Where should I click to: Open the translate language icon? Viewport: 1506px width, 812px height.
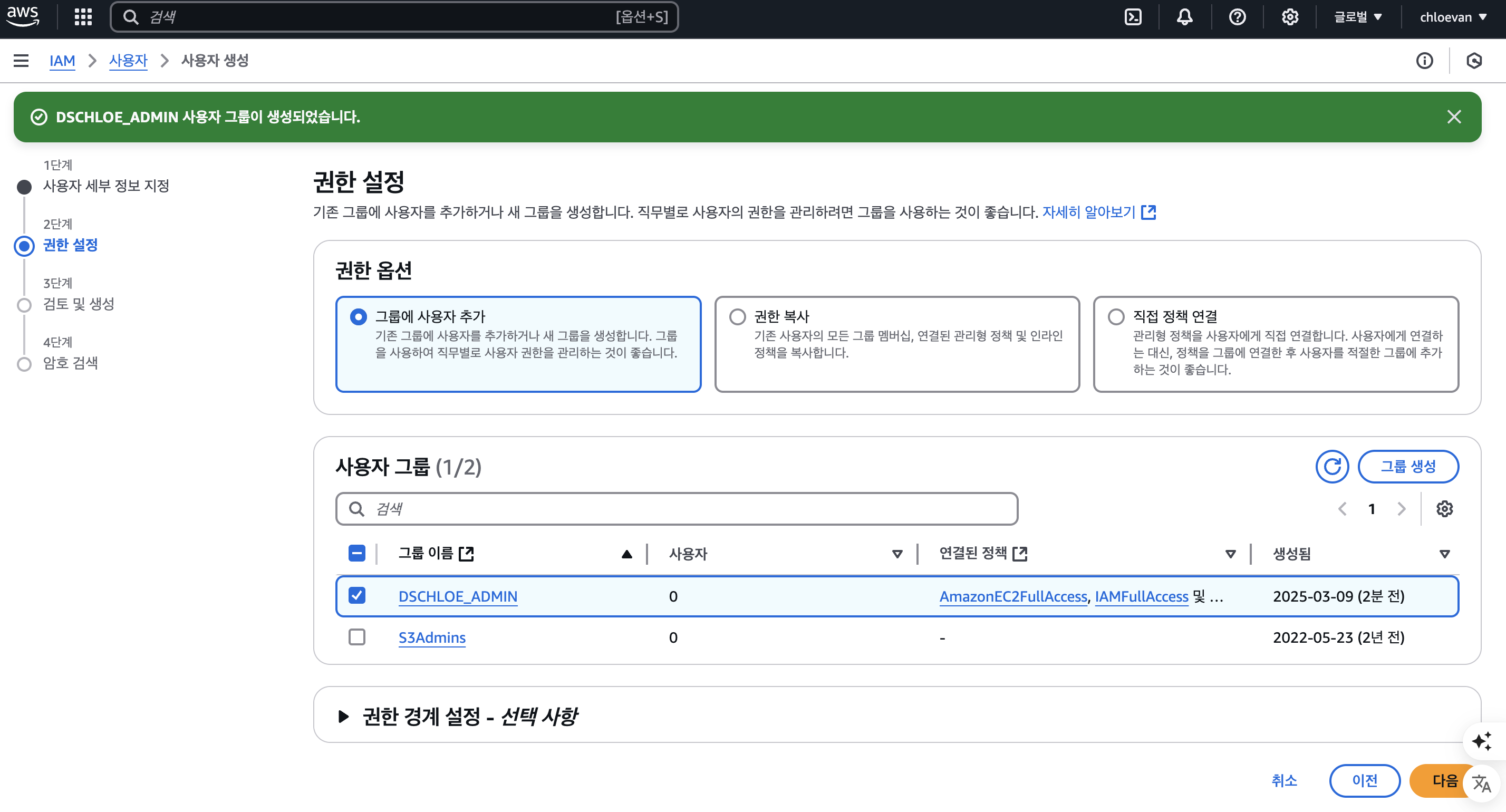coord(1481,783)
